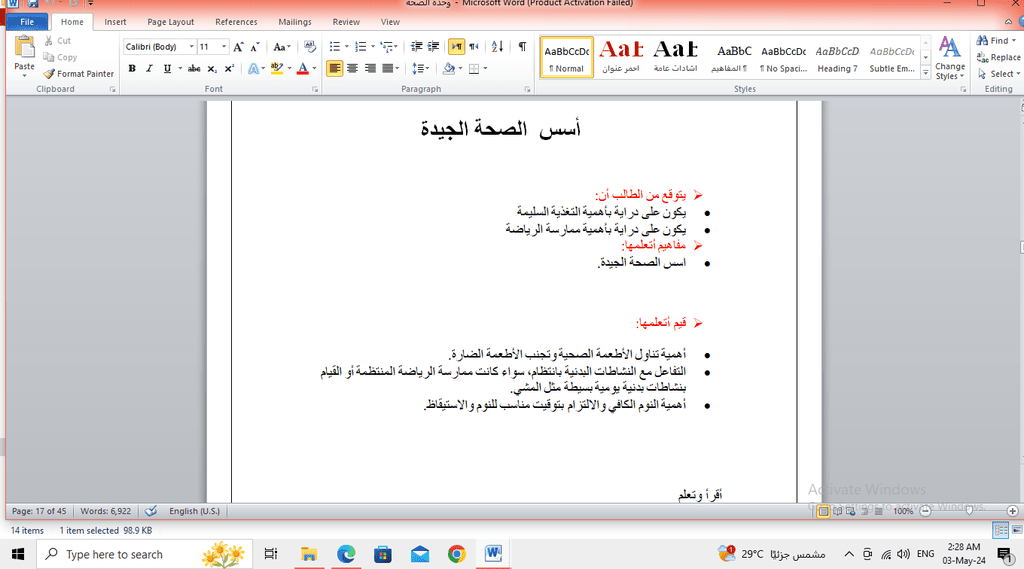Activate Format Painter

(x=78, y=74)
